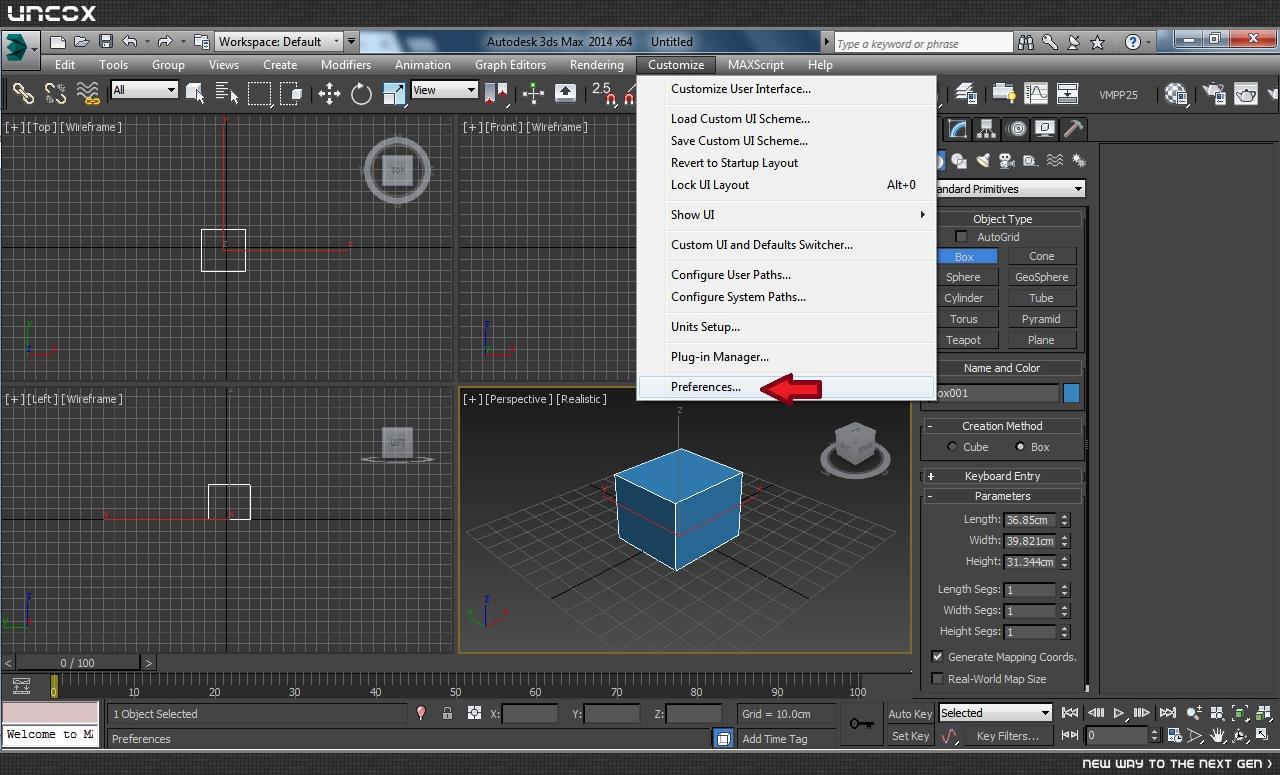
Task: Open the Select by Name tool
Action: [x=227, y=94]
